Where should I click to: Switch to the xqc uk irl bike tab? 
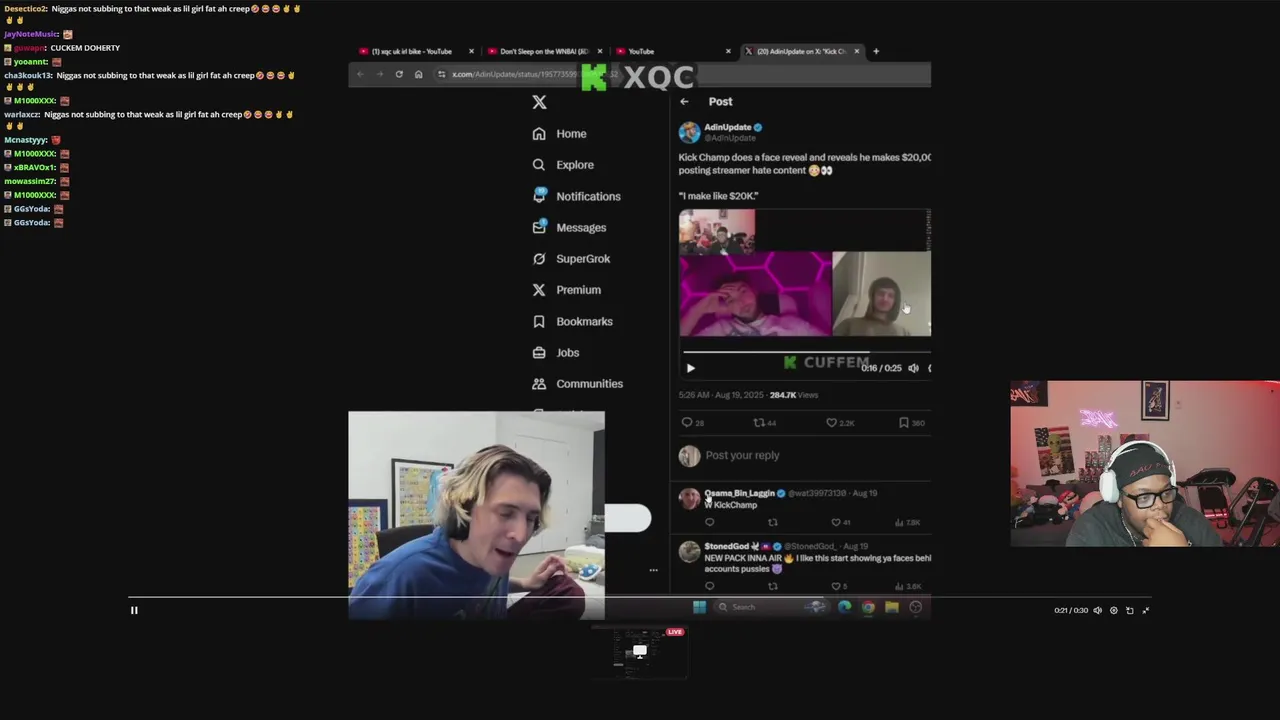[412, 51]
